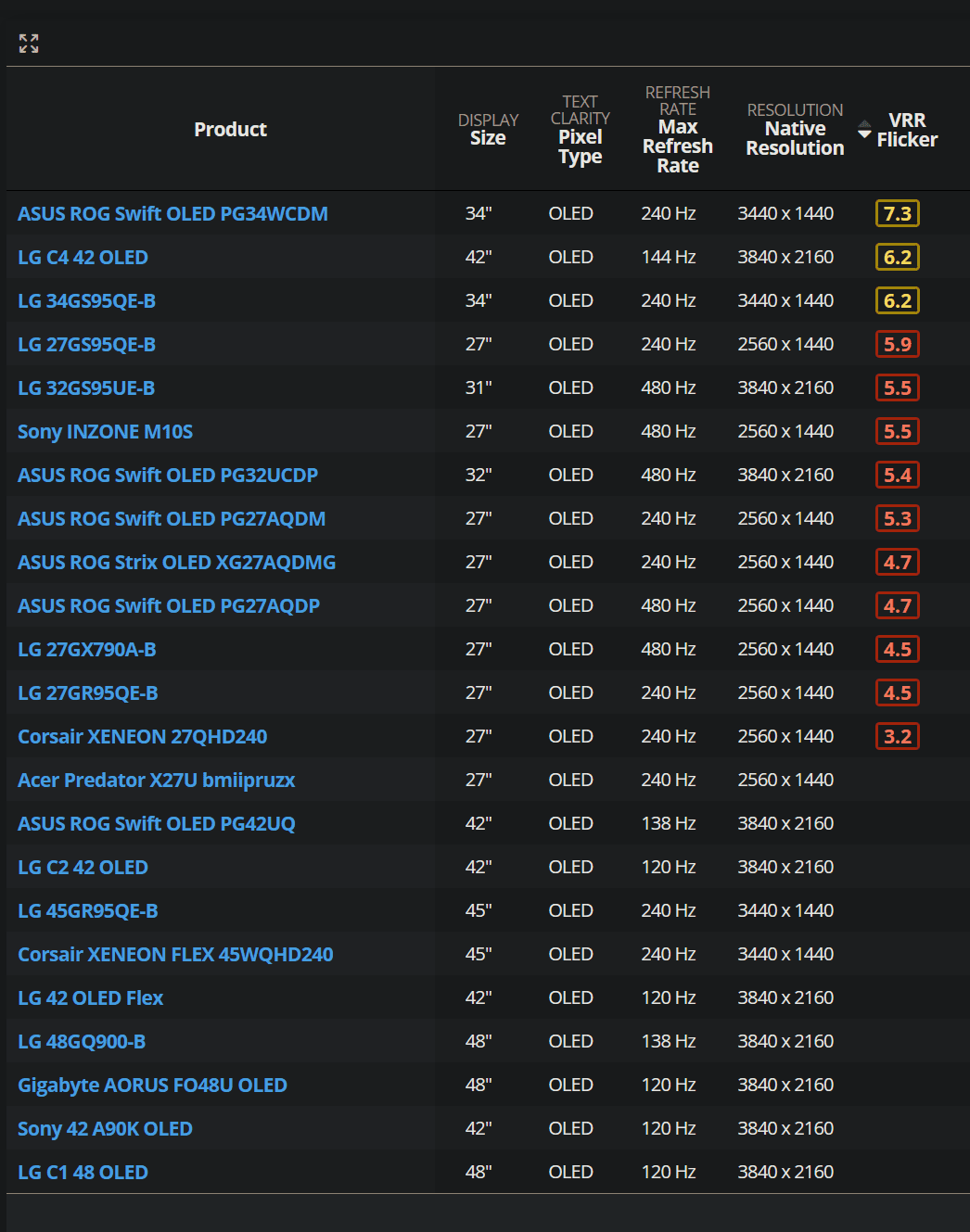The image size is (970, 1232).
Task: Click the 5.3 VRR Flicker score badge
Action: 898,519
